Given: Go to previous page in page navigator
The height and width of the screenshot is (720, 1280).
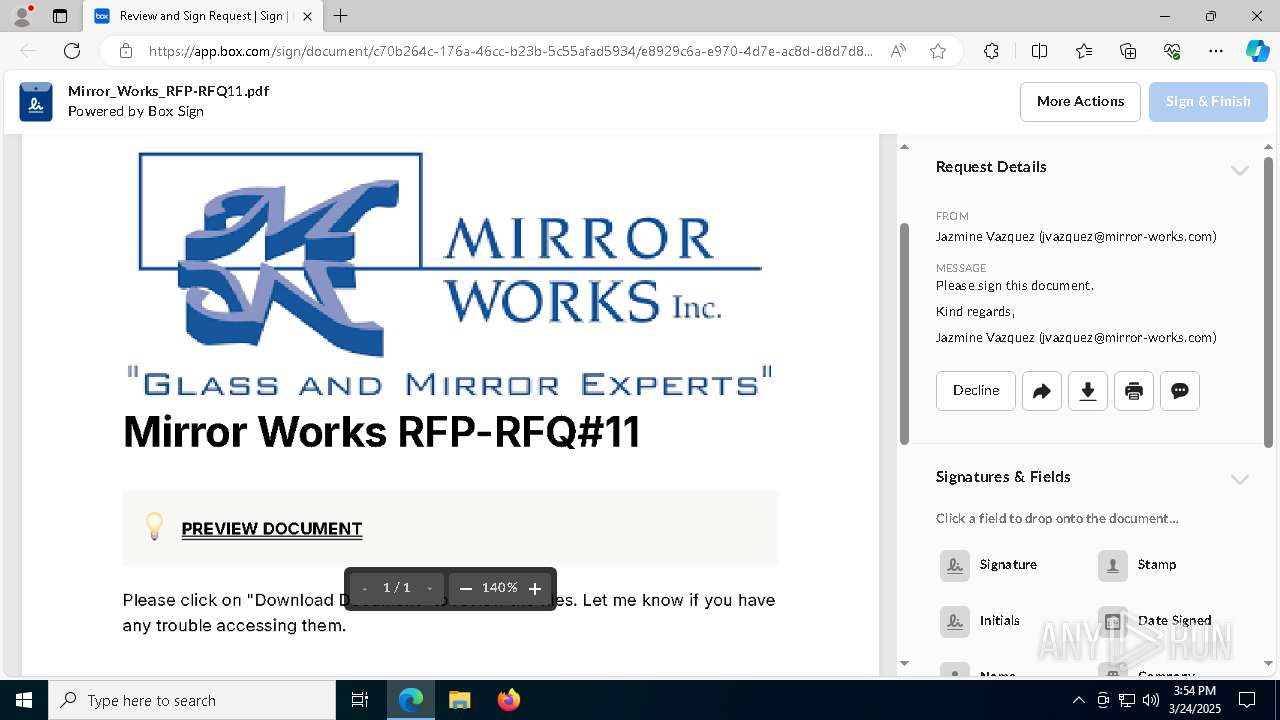Looking at the screenshot, I should pos(365,589).
